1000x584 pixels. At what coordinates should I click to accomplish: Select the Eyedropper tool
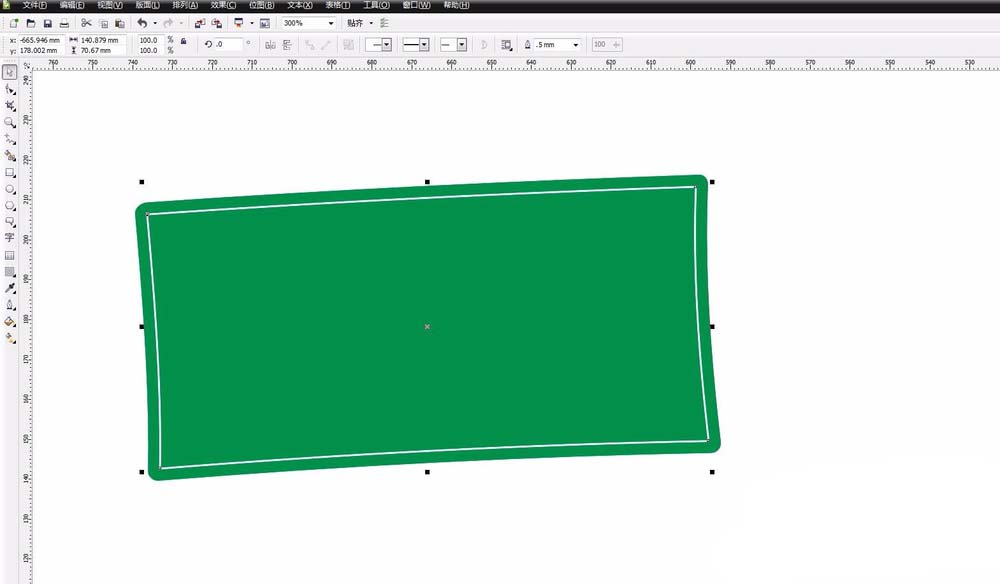(10, 288)
